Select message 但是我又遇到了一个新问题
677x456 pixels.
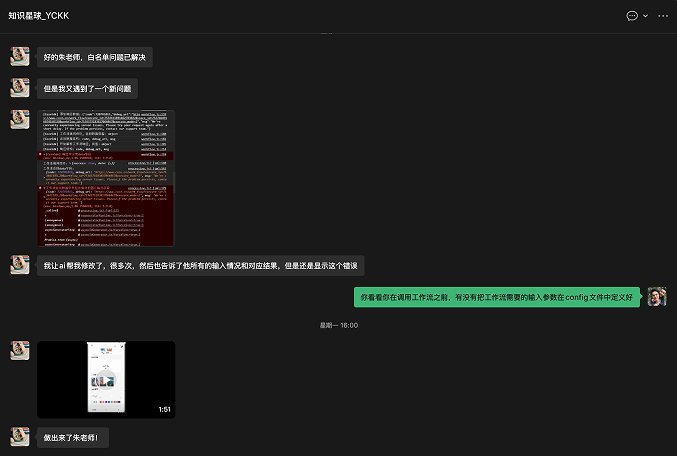coord(87,88)
